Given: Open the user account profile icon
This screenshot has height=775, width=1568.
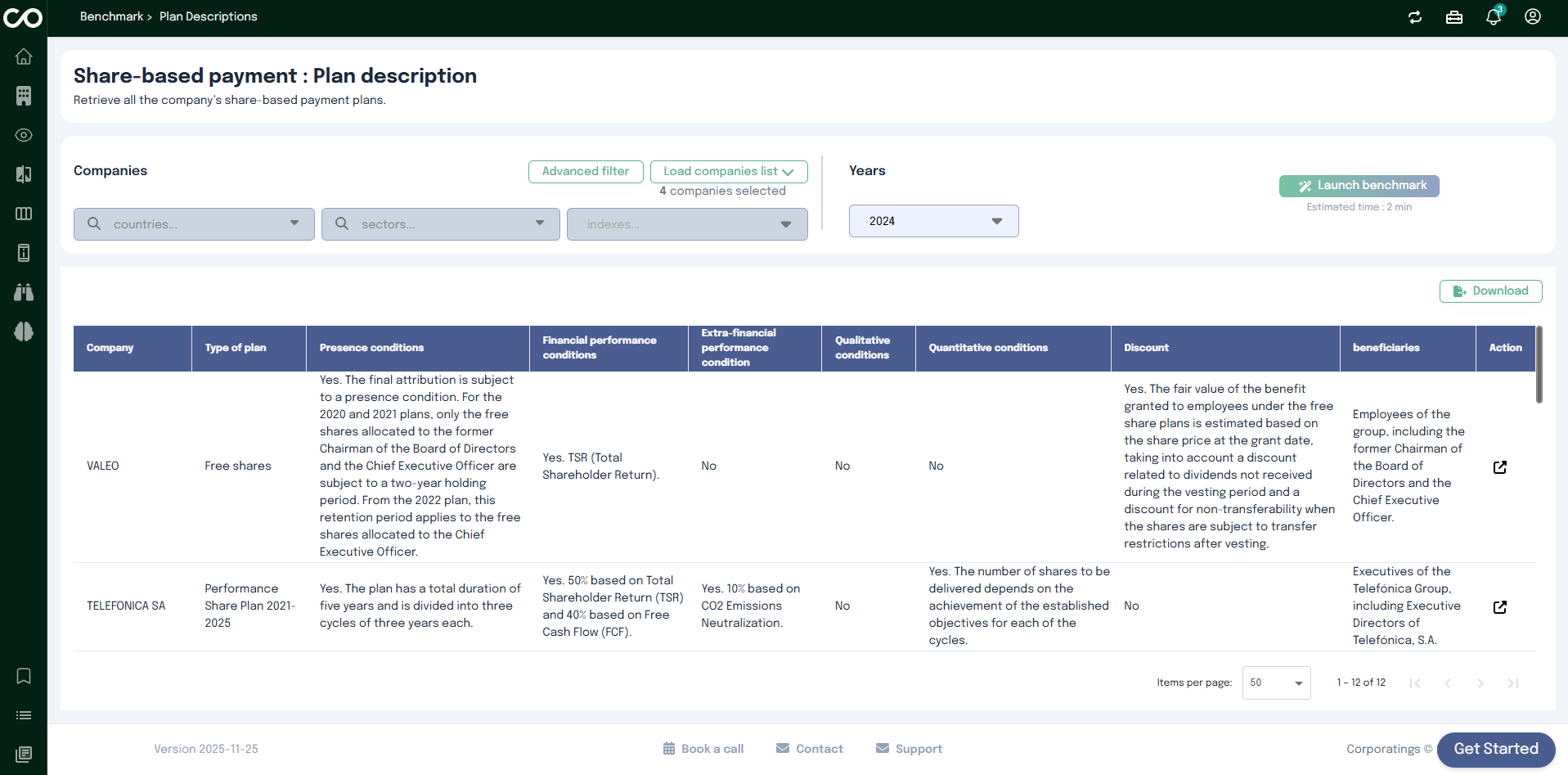Looking at the screenshot, I should click(x=1533, y=17).
